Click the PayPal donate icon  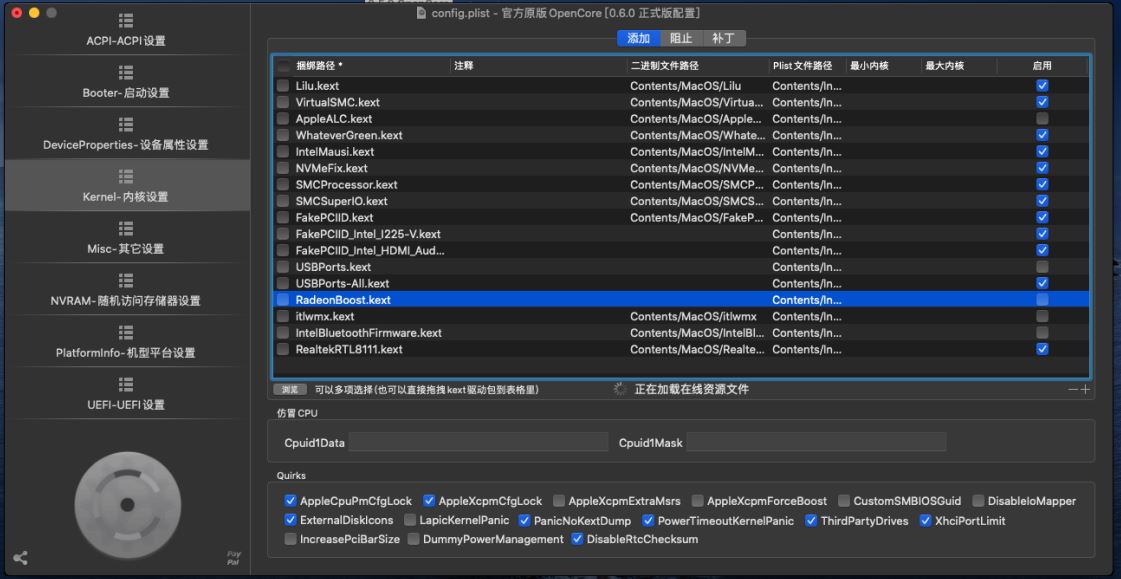click(x=234, y=557)
